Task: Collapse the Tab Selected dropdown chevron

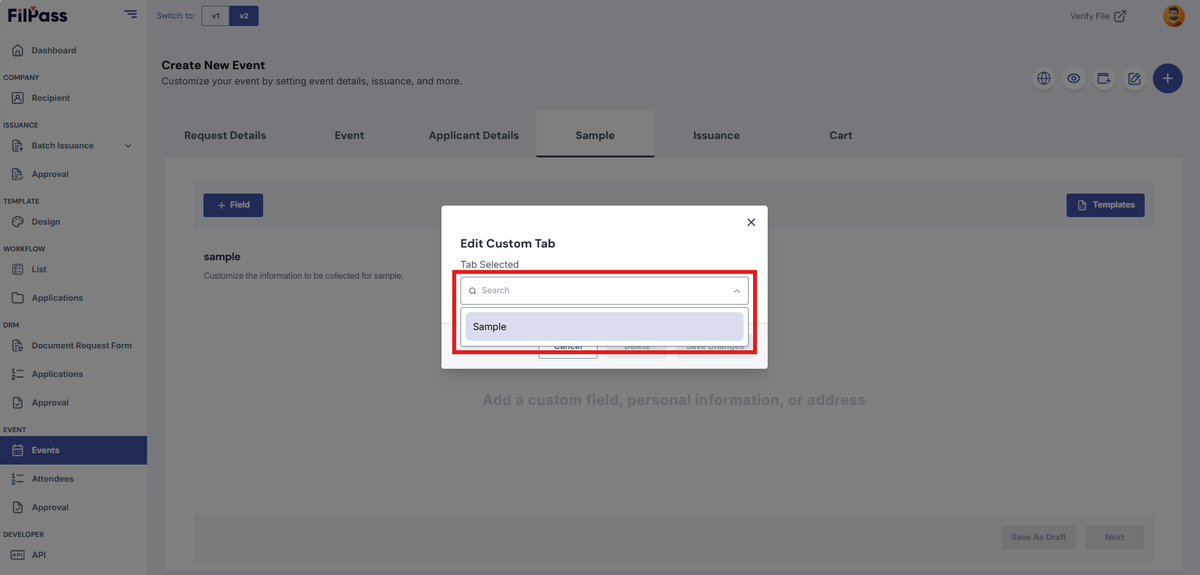Action: [736, 291]
